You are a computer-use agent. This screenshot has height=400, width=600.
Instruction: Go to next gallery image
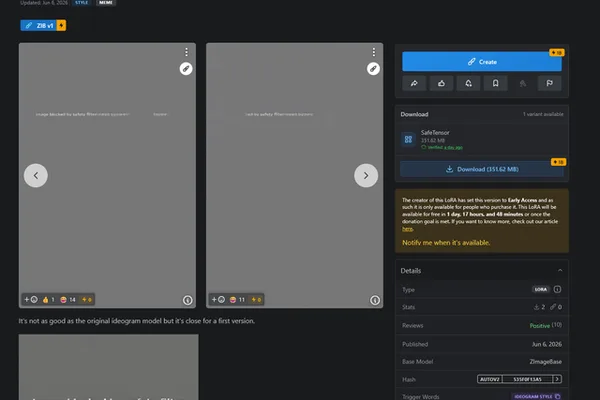pos(366,176)
